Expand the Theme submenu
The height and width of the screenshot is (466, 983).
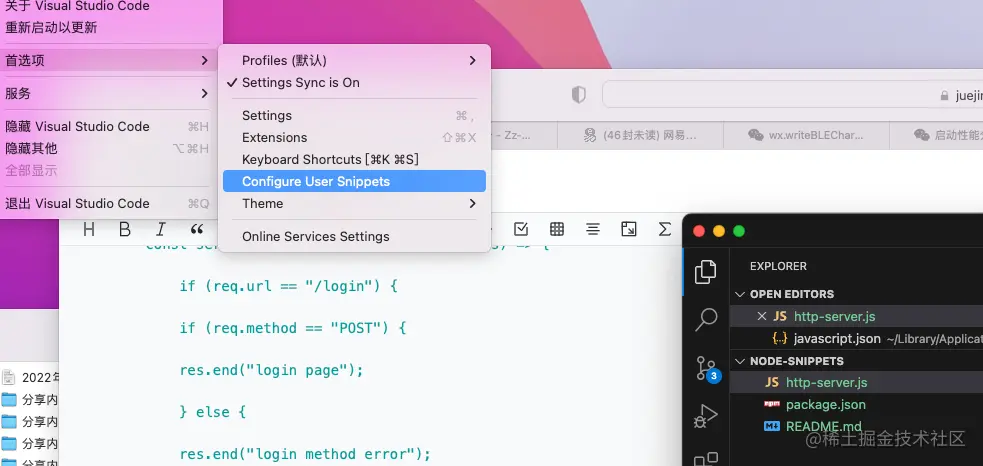354,203
